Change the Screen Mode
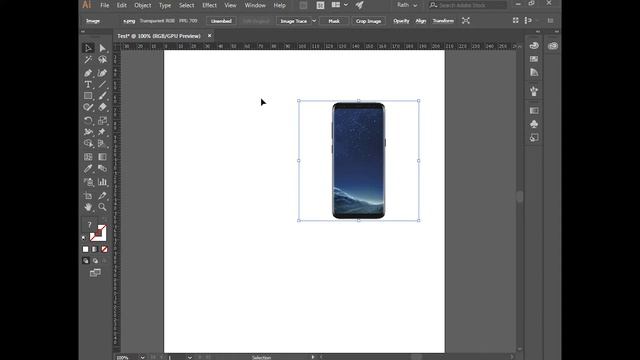Screen dimensions: 640x360 pos(95,273)
